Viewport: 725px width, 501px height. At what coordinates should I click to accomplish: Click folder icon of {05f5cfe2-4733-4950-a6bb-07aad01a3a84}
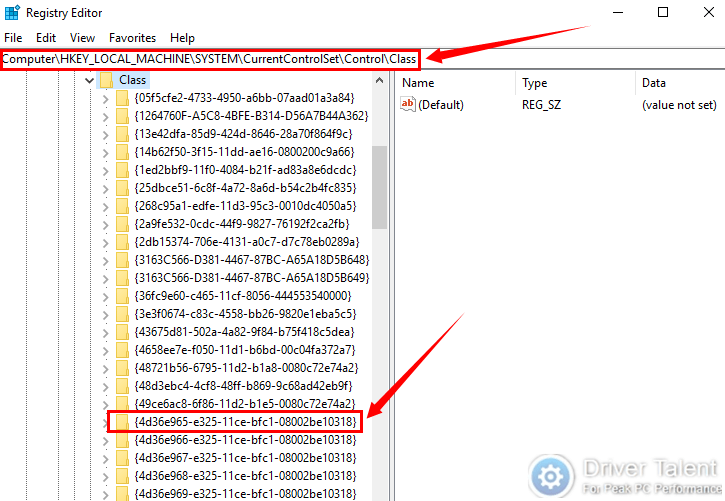pos(122,98)
